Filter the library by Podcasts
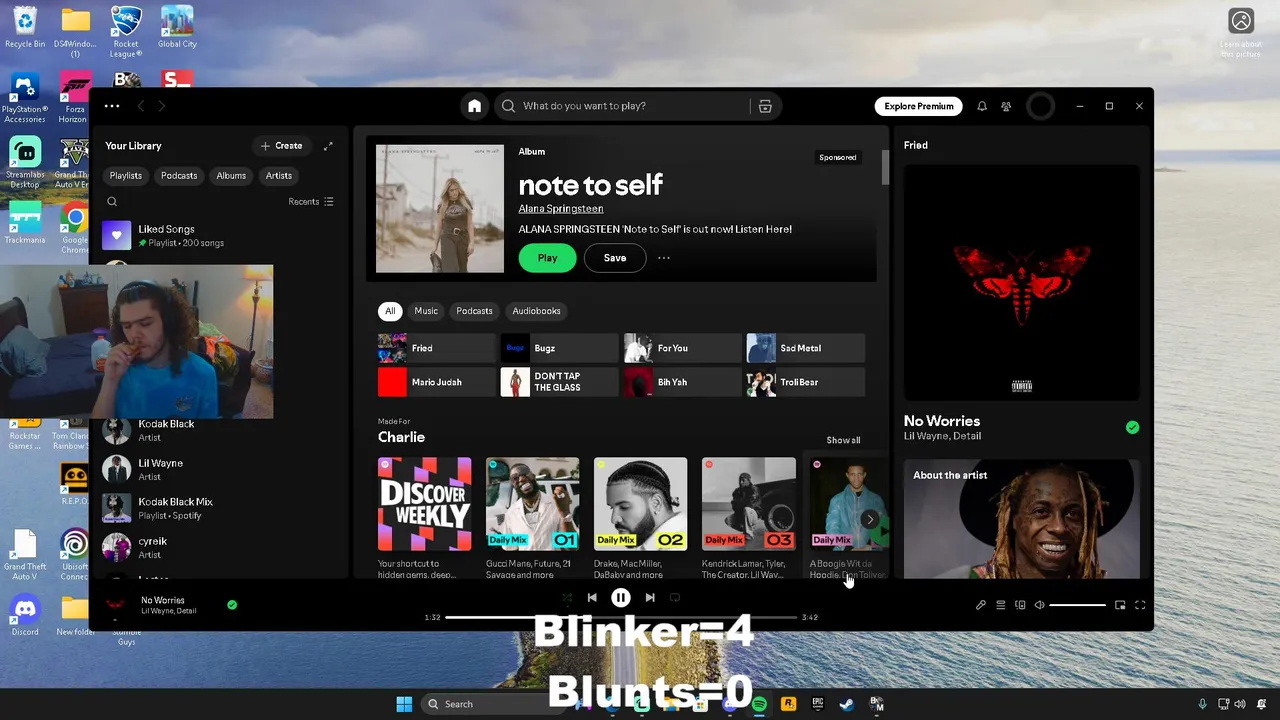This screenshot has width=1280, height=720. (x=179, y=176)
